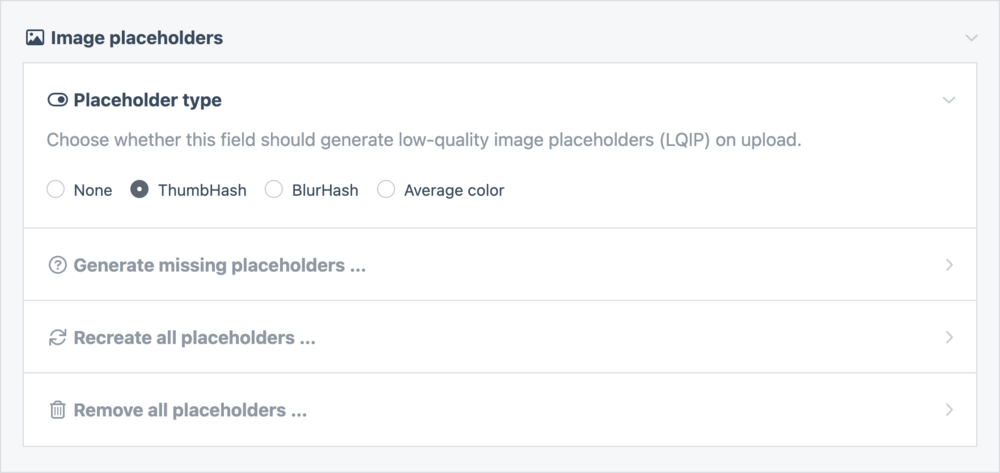The width and height of the screenshot is (1000, 473).
Task: Expand Recreate all placeholders row arrow
Action: coord(949,338)
